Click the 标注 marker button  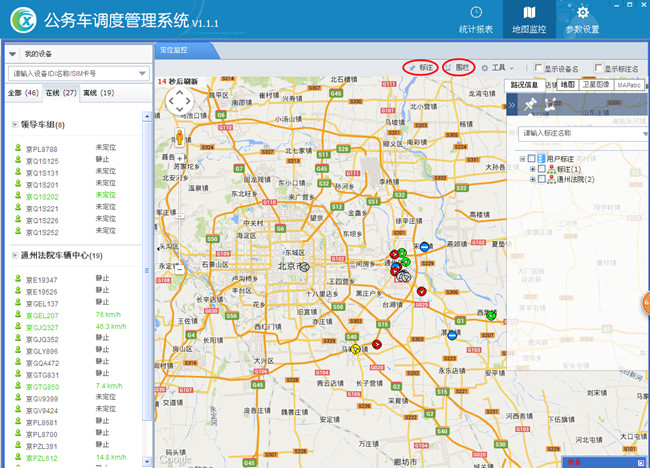coord(420,67)
